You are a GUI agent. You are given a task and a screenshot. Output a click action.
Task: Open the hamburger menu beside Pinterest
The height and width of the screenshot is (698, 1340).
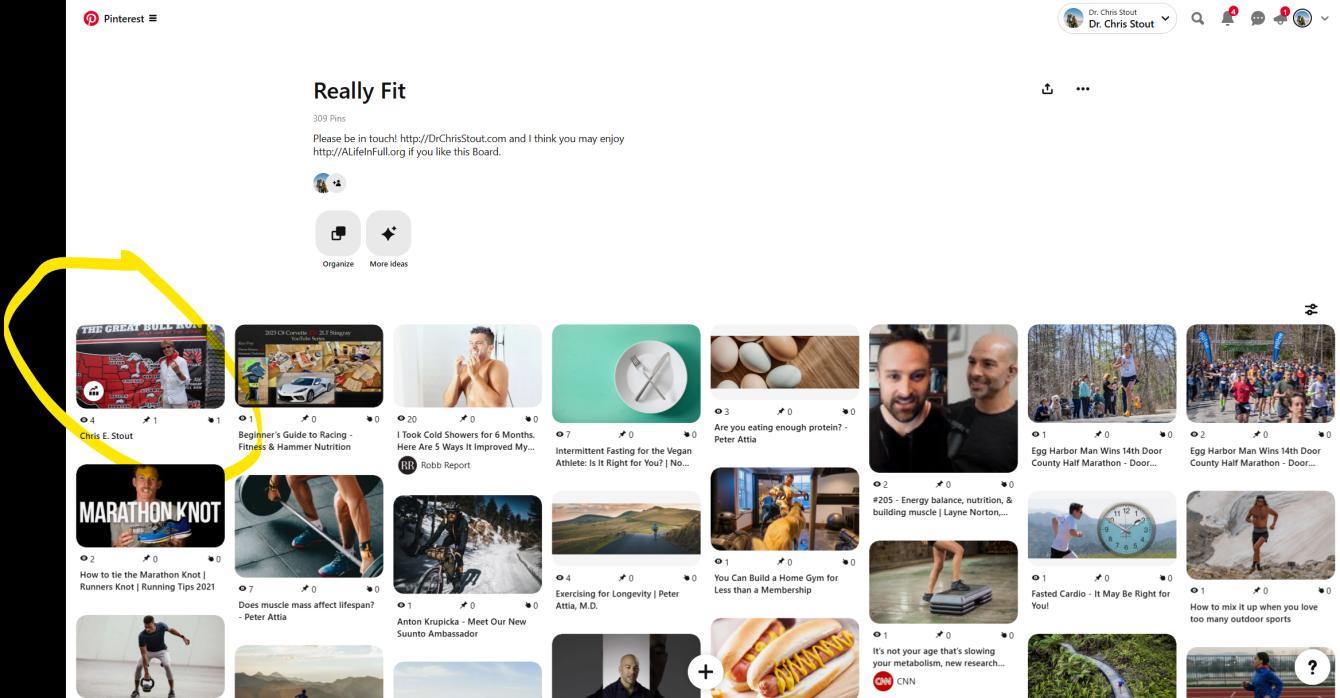153,18
